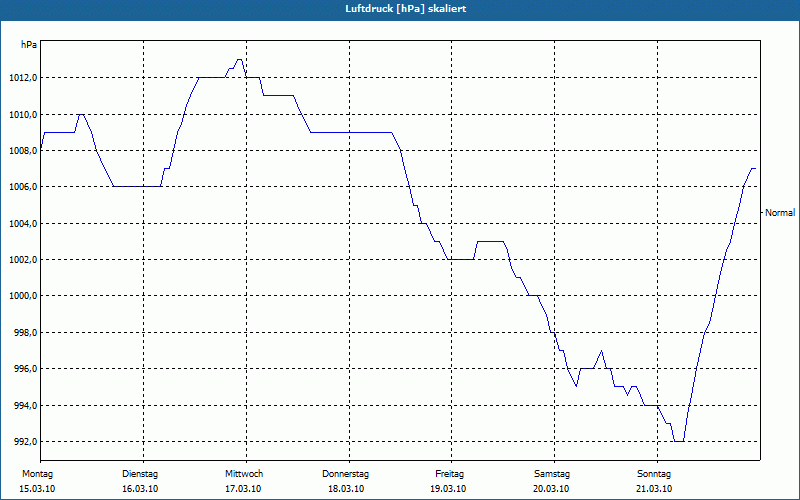Select the Mittwoch day label

click(x=244, y=474)
